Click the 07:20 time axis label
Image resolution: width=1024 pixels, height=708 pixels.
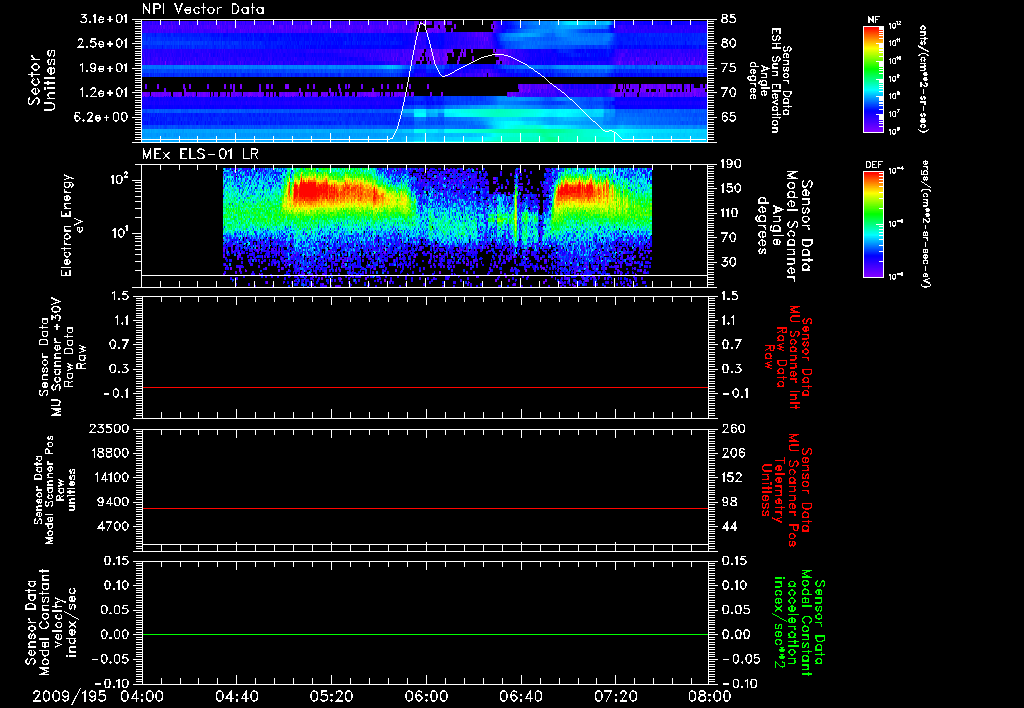[615, 697]
